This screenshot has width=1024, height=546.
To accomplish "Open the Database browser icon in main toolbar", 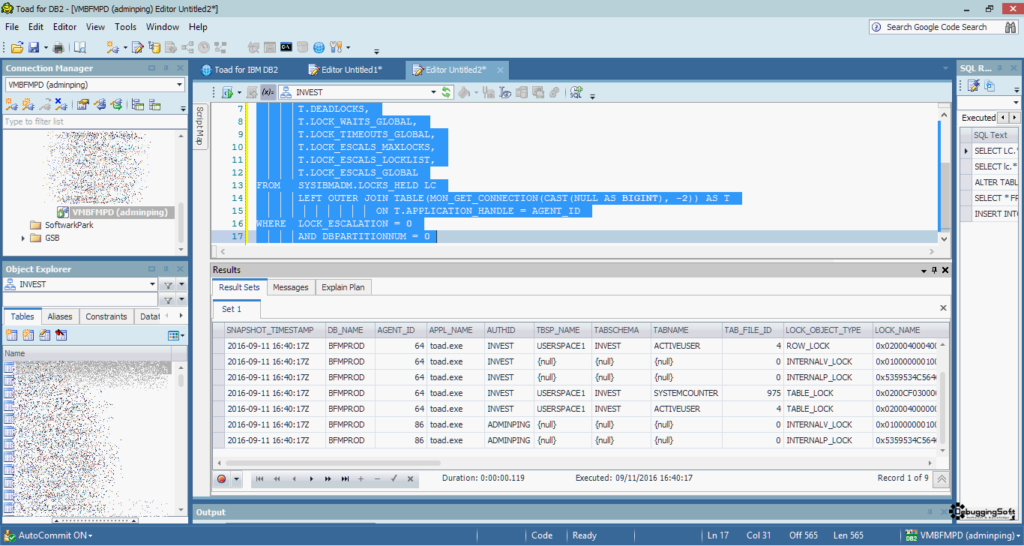I will 154,47.
